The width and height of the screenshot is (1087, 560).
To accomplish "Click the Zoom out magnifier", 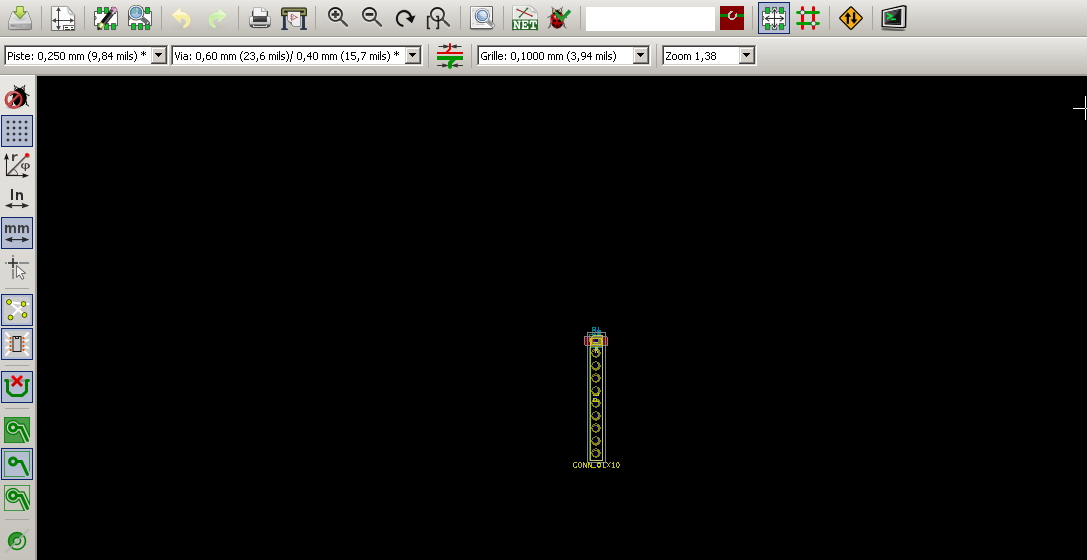I will [371, 17].
